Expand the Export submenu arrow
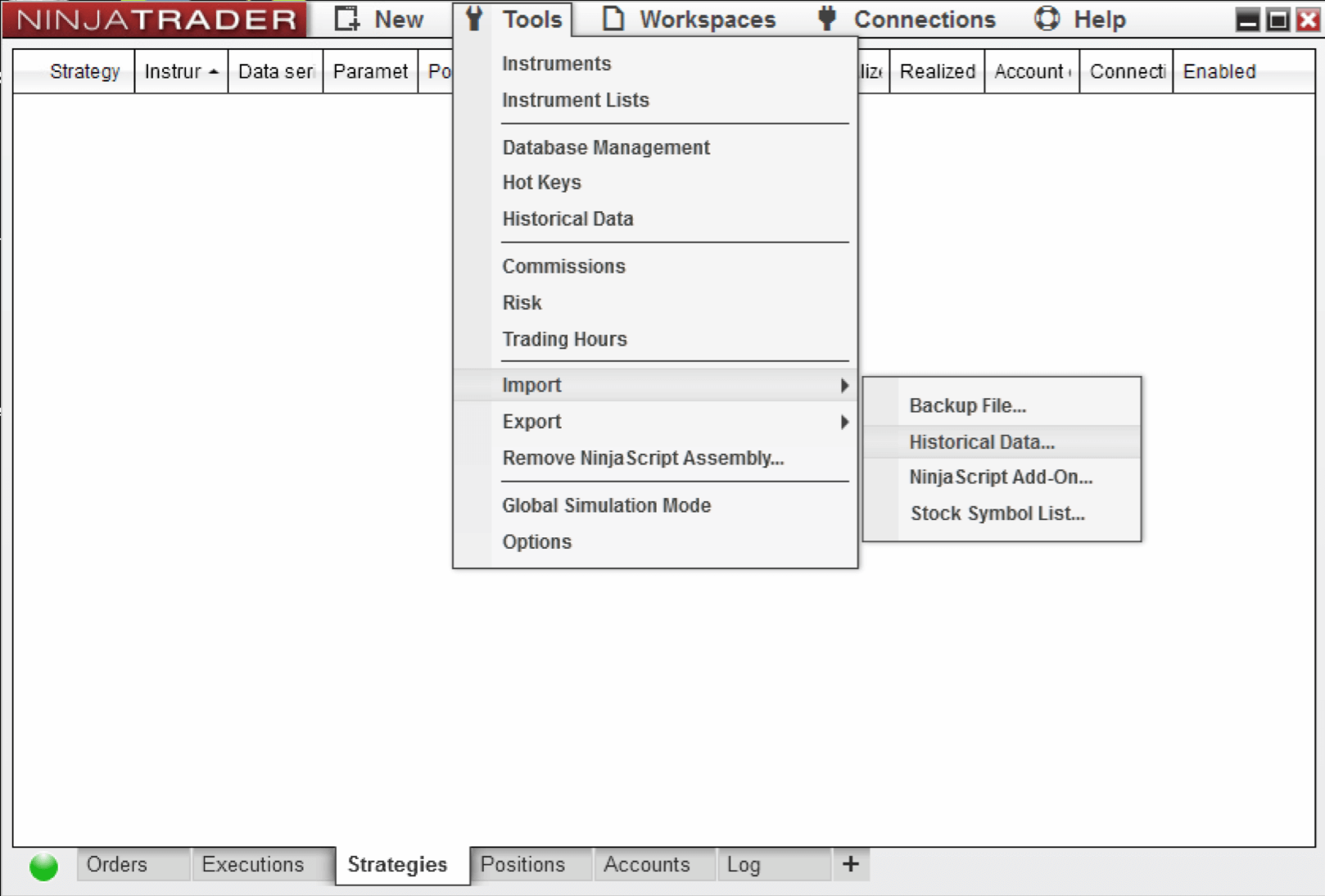The width and height of the screenshot is (1325, 896). 844,422
